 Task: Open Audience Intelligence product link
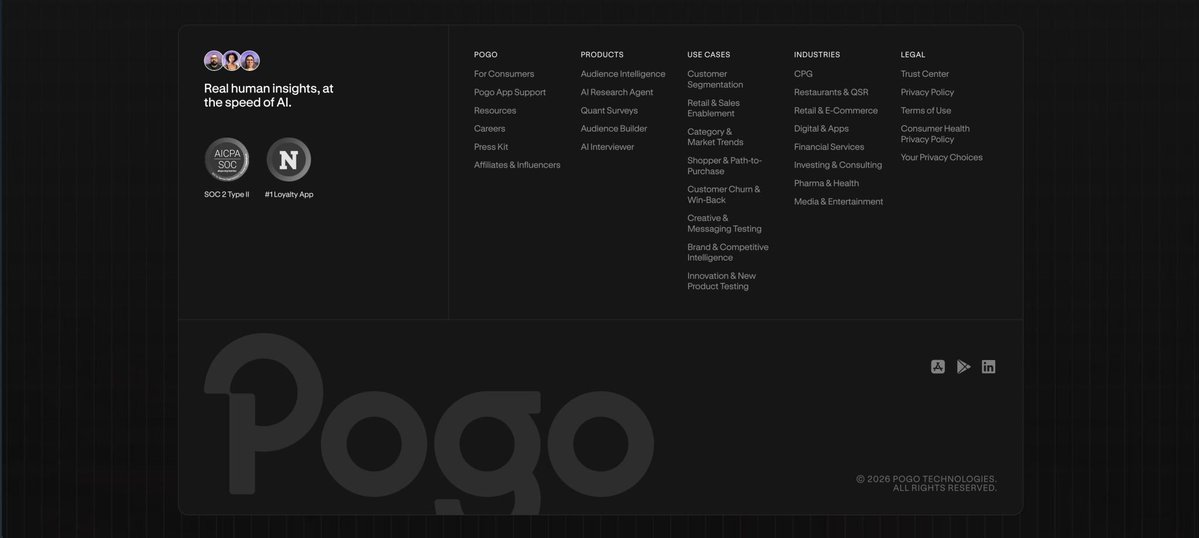(622, 74)
